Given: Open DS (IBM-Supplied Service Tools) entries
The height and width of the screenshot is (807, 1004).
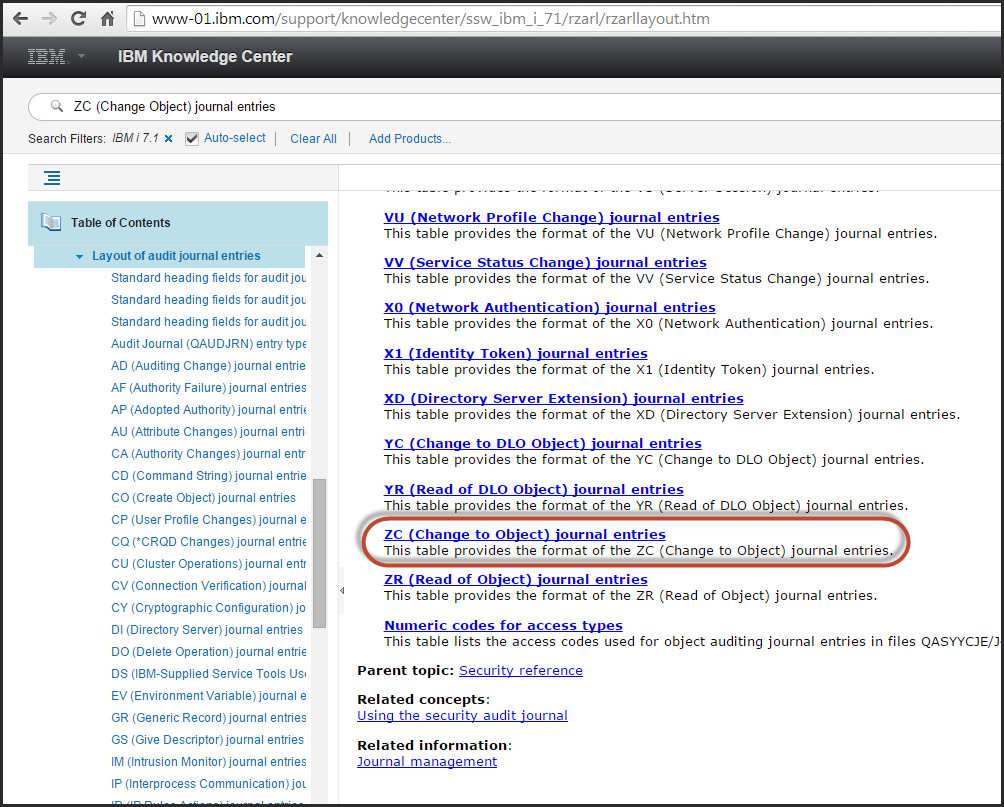Looking at the screenshot, I should pos(208,674).
